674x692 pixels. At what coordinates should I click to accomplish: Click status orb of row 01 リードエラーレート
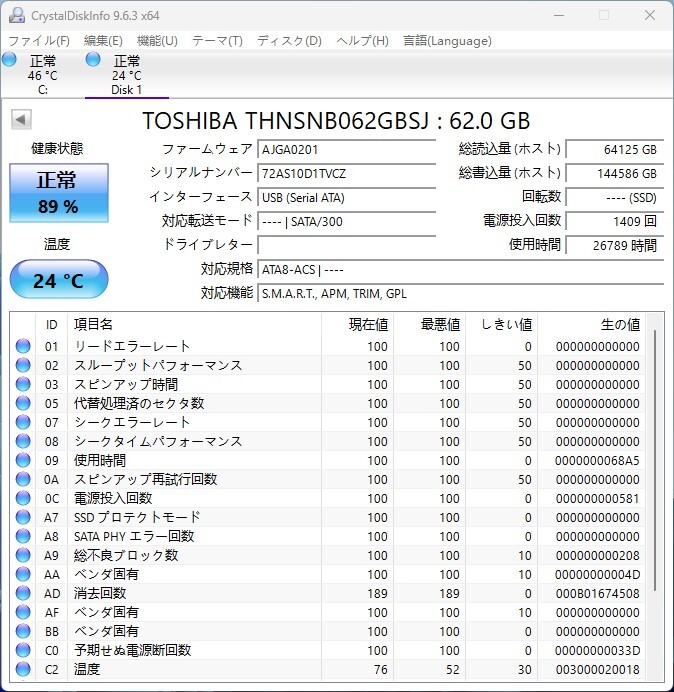23,346
